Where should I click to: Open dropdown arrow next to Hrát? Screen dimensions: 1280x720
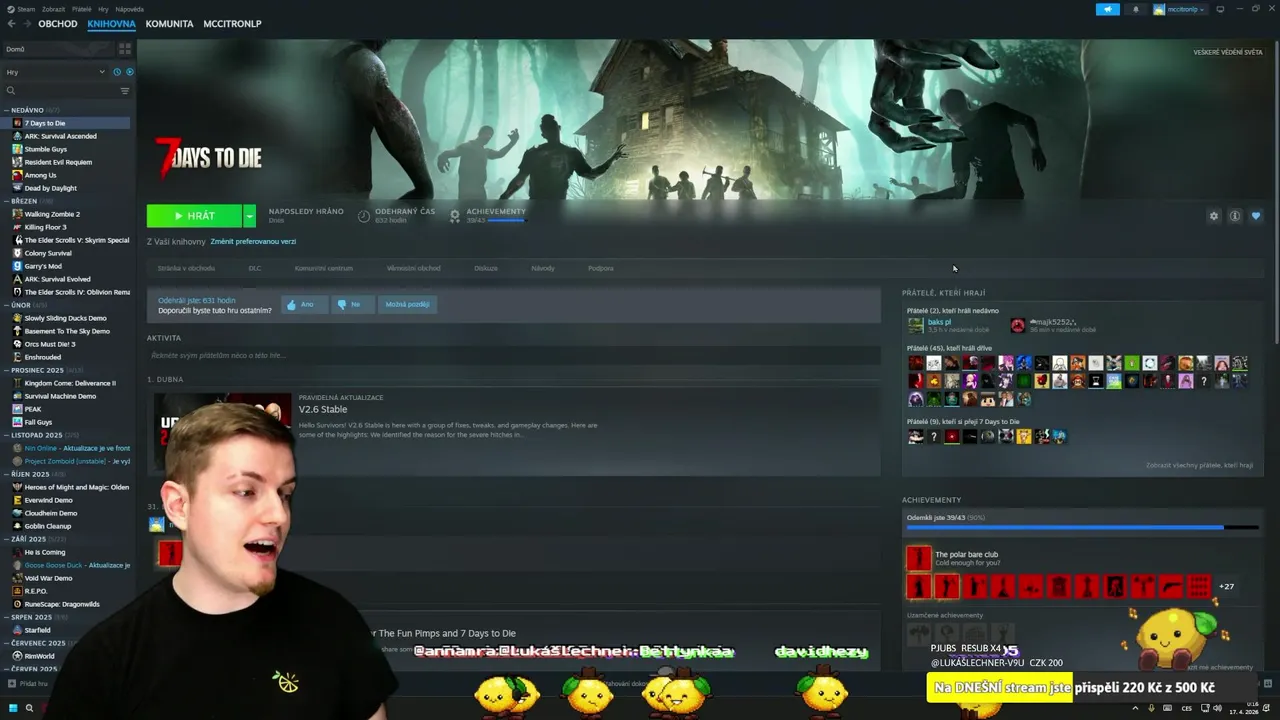[x=249, y=216]
